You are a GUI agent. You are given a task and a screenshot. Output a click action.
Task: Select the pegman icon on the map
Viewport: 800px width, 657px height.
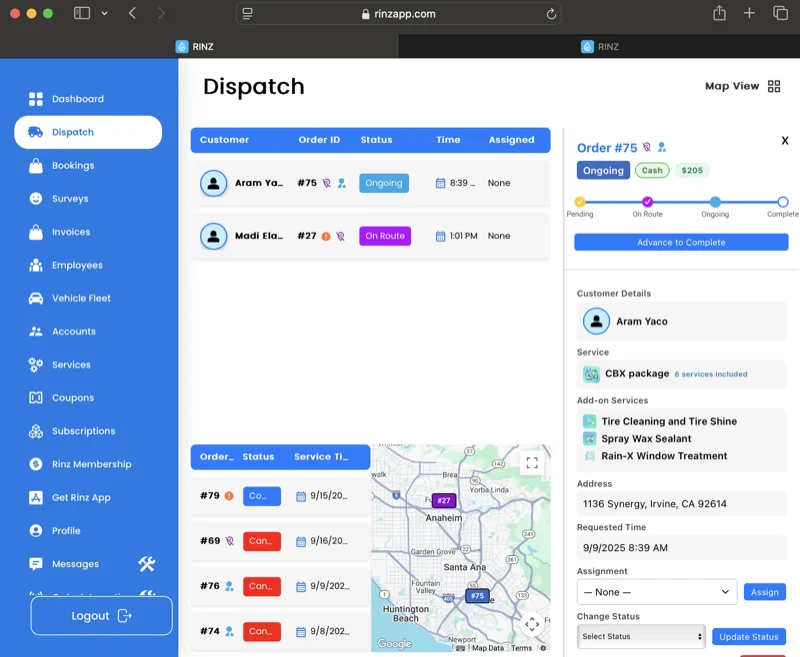click(531, 624)
